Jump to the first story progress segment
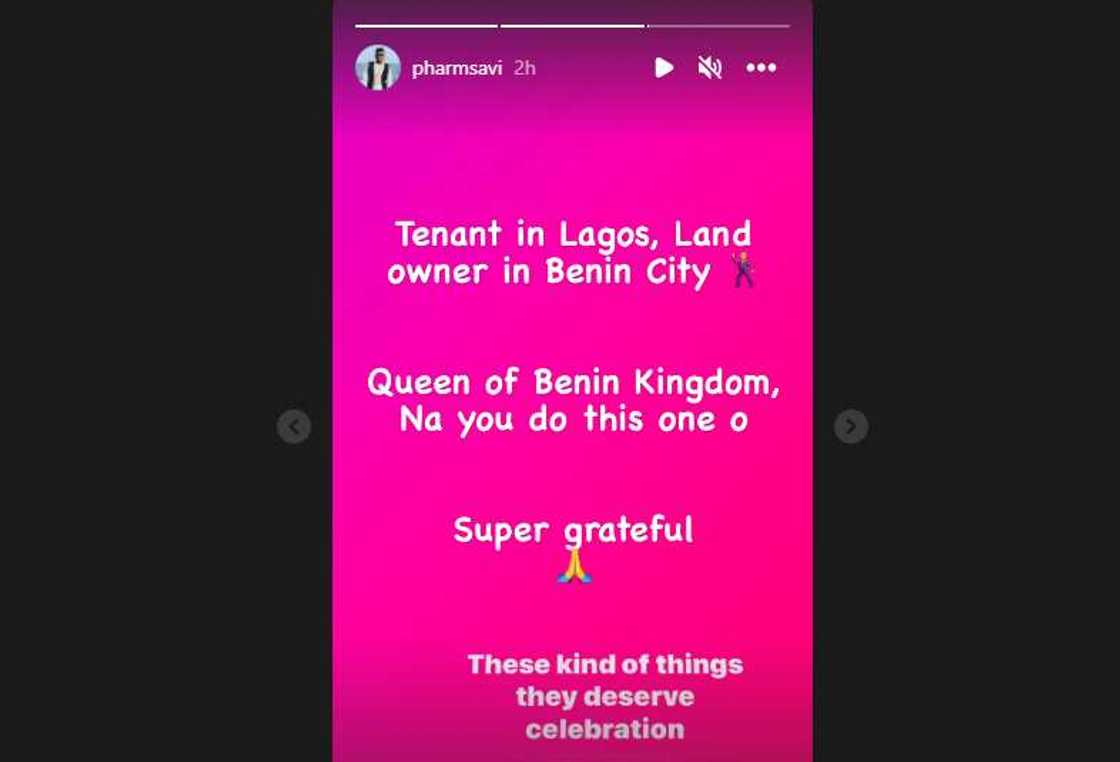Screen dimensions: 1120x762 click(x=426, y=26)
